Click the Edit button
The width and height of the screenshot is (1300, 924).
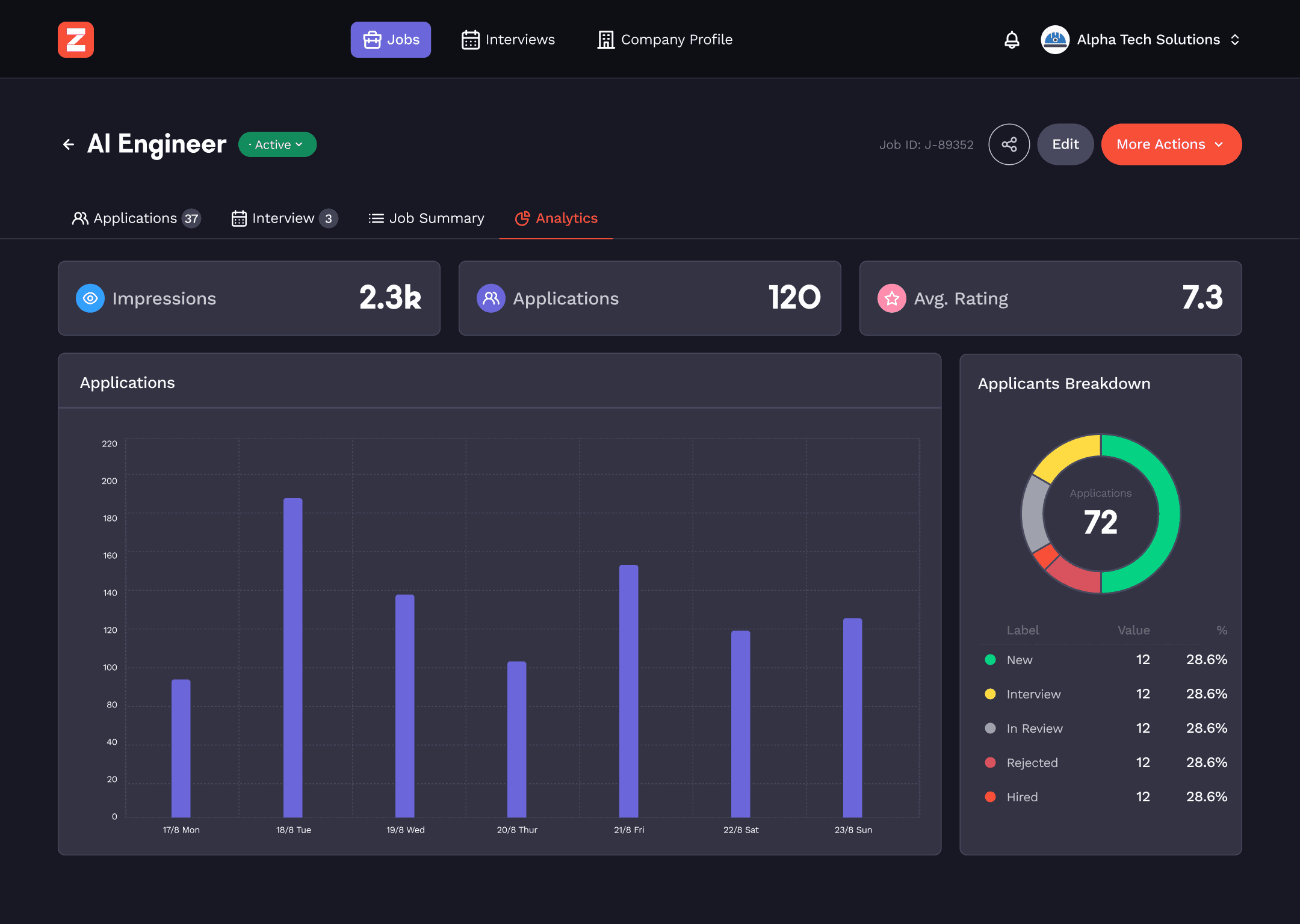(x=1065, y=144)
